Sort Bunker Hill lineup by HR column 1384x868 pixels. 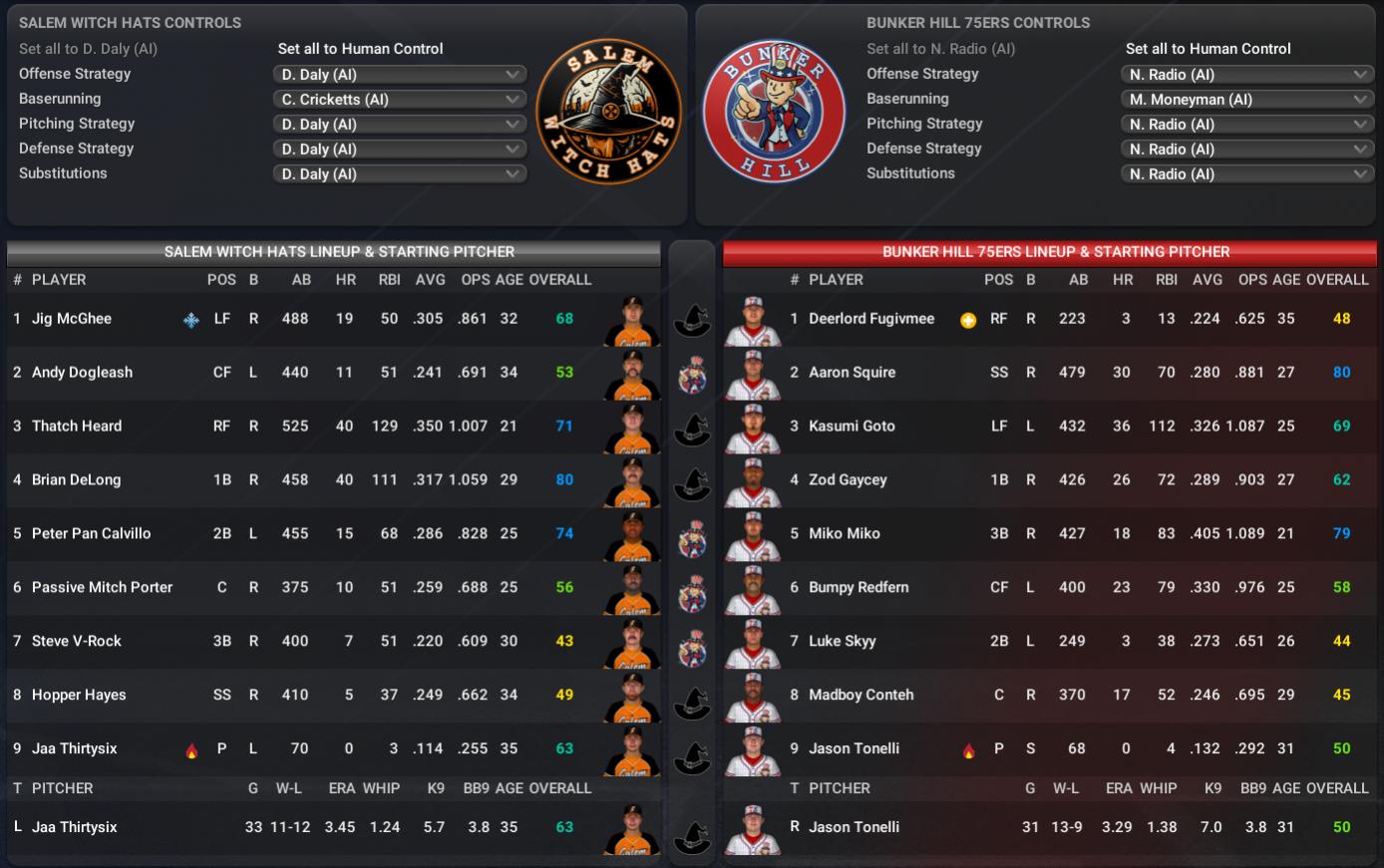[x=1123, y=280]
